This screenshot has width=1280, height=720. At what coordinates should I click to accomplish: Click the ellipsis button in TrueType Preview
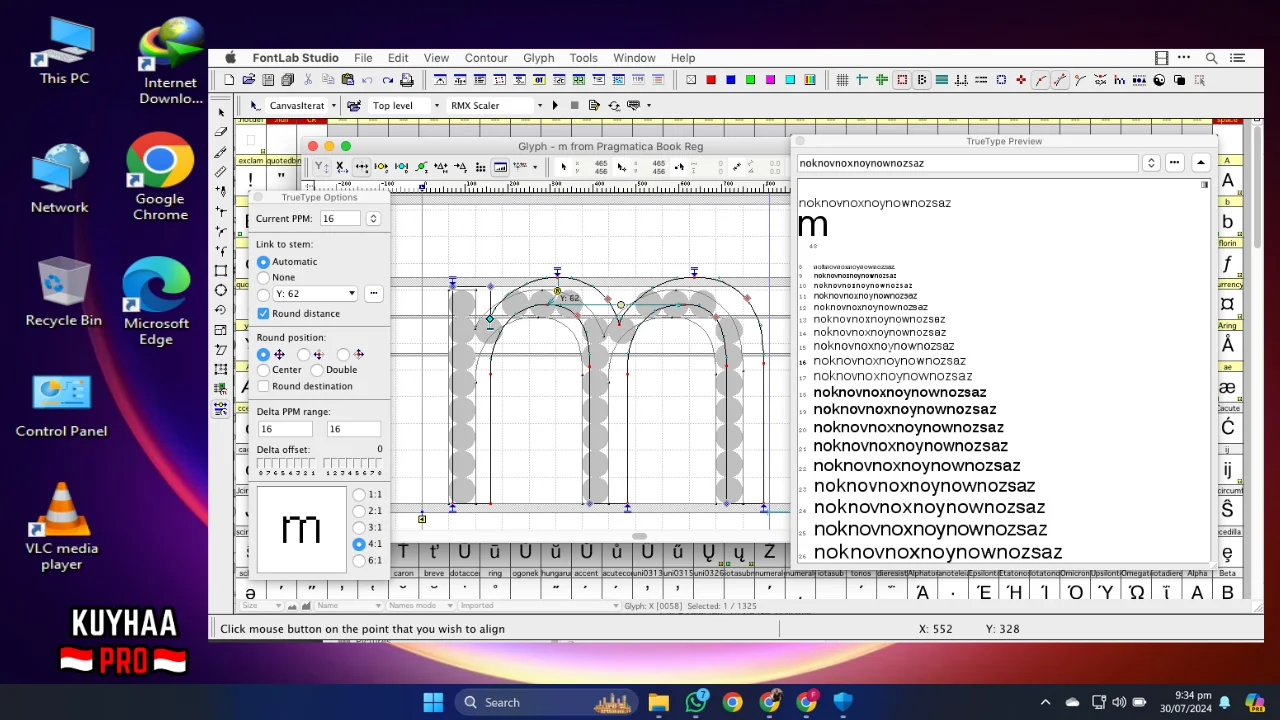click(1175, 163)
